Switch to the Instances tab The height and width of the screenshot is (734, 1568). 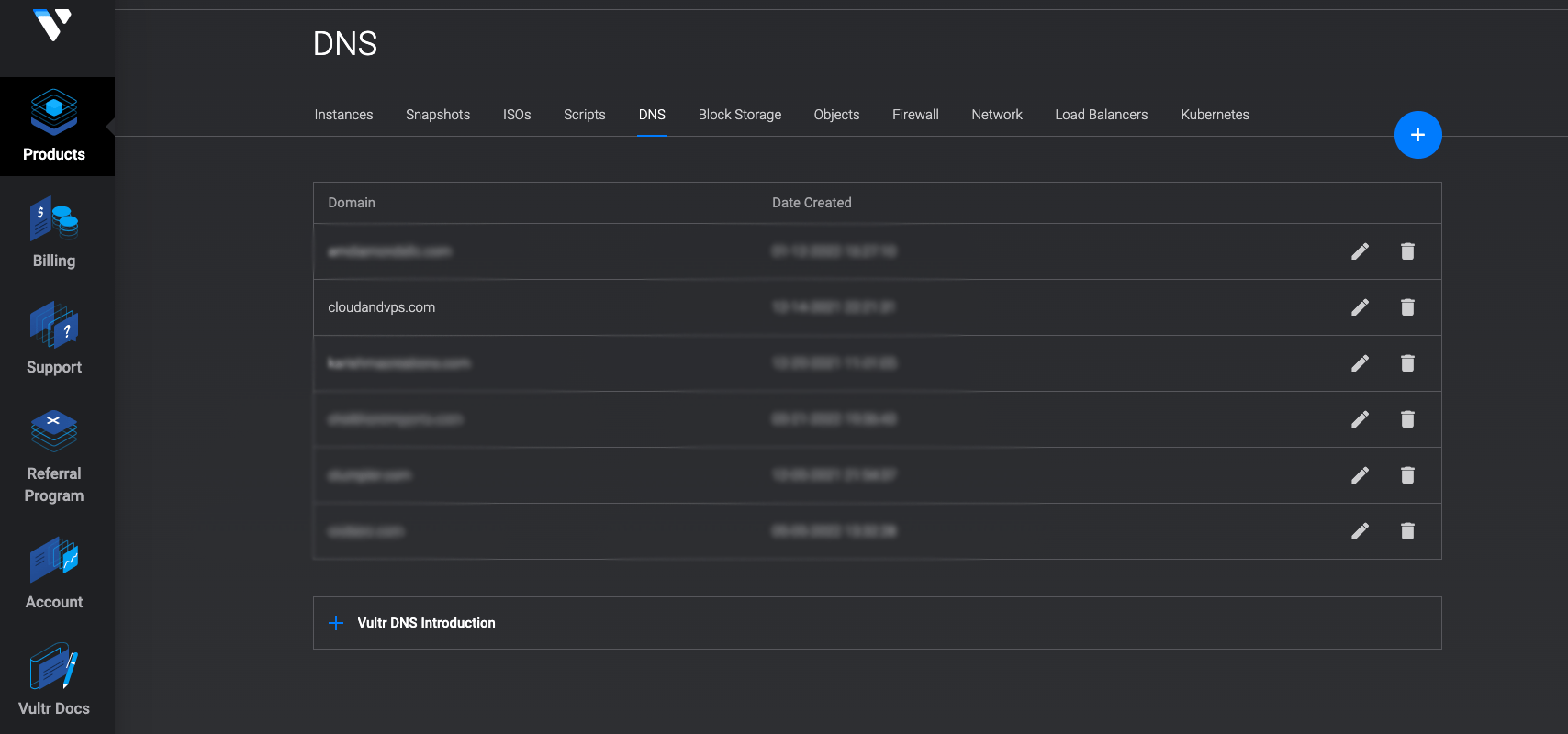pyautogui.click(x=343, y=115)
